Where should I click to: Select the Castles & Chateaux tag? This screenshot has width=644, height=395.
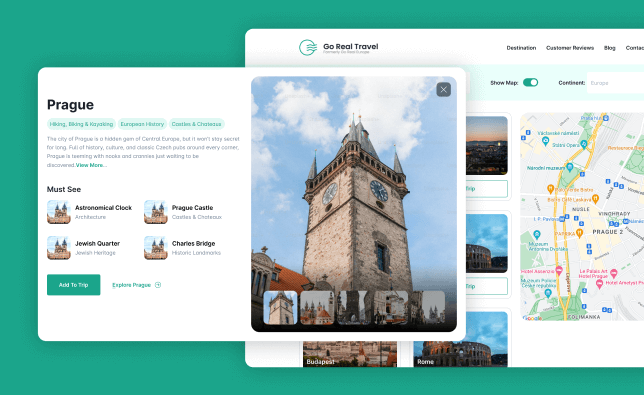(196, 124)
